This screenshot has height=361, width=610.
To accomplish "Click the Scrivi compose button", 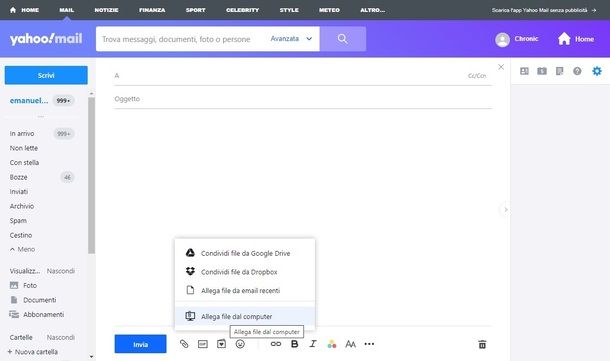I will tap(46, 75).
